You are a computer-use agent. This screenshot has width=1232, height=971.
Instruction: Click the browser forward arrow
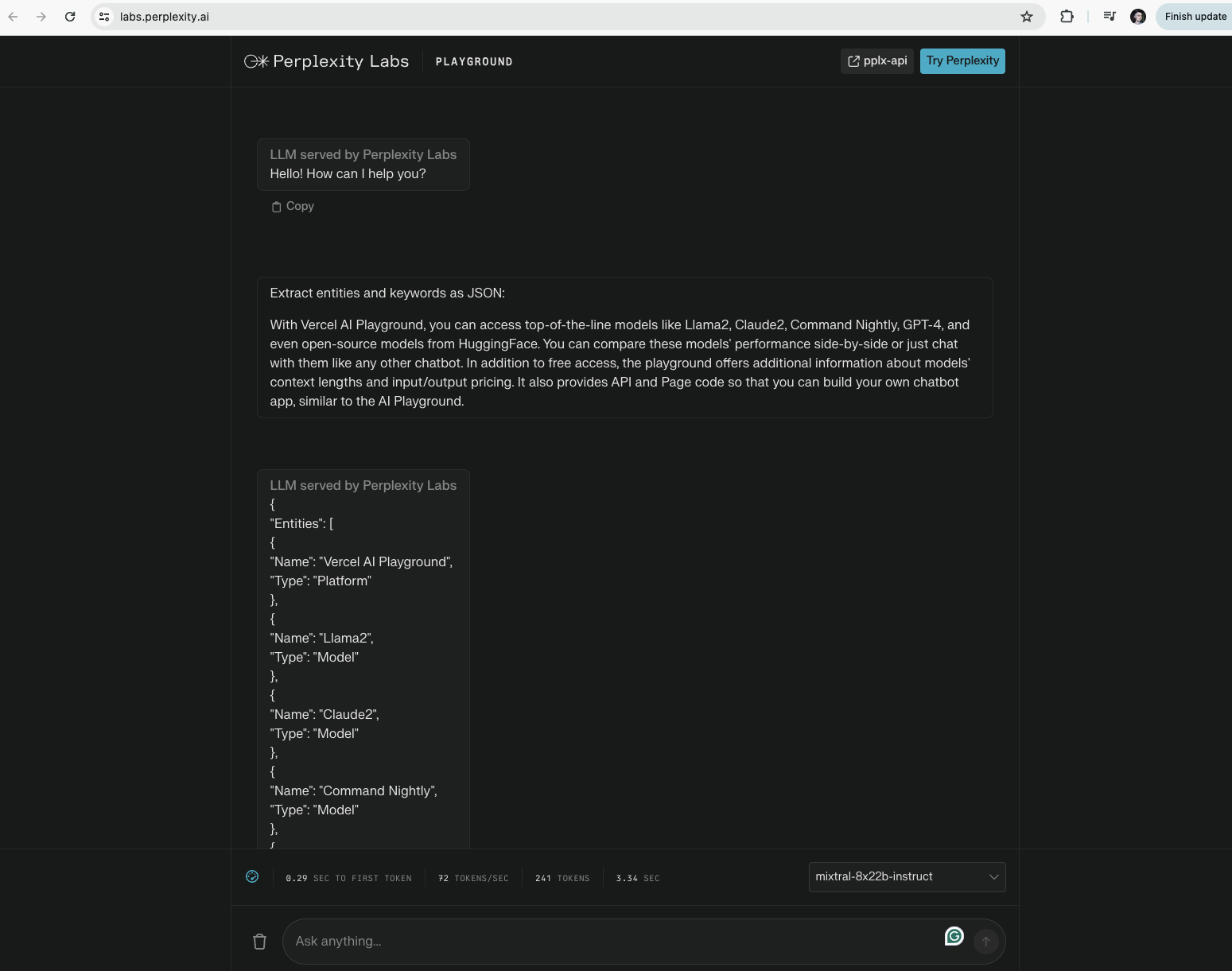coord(41,17)
